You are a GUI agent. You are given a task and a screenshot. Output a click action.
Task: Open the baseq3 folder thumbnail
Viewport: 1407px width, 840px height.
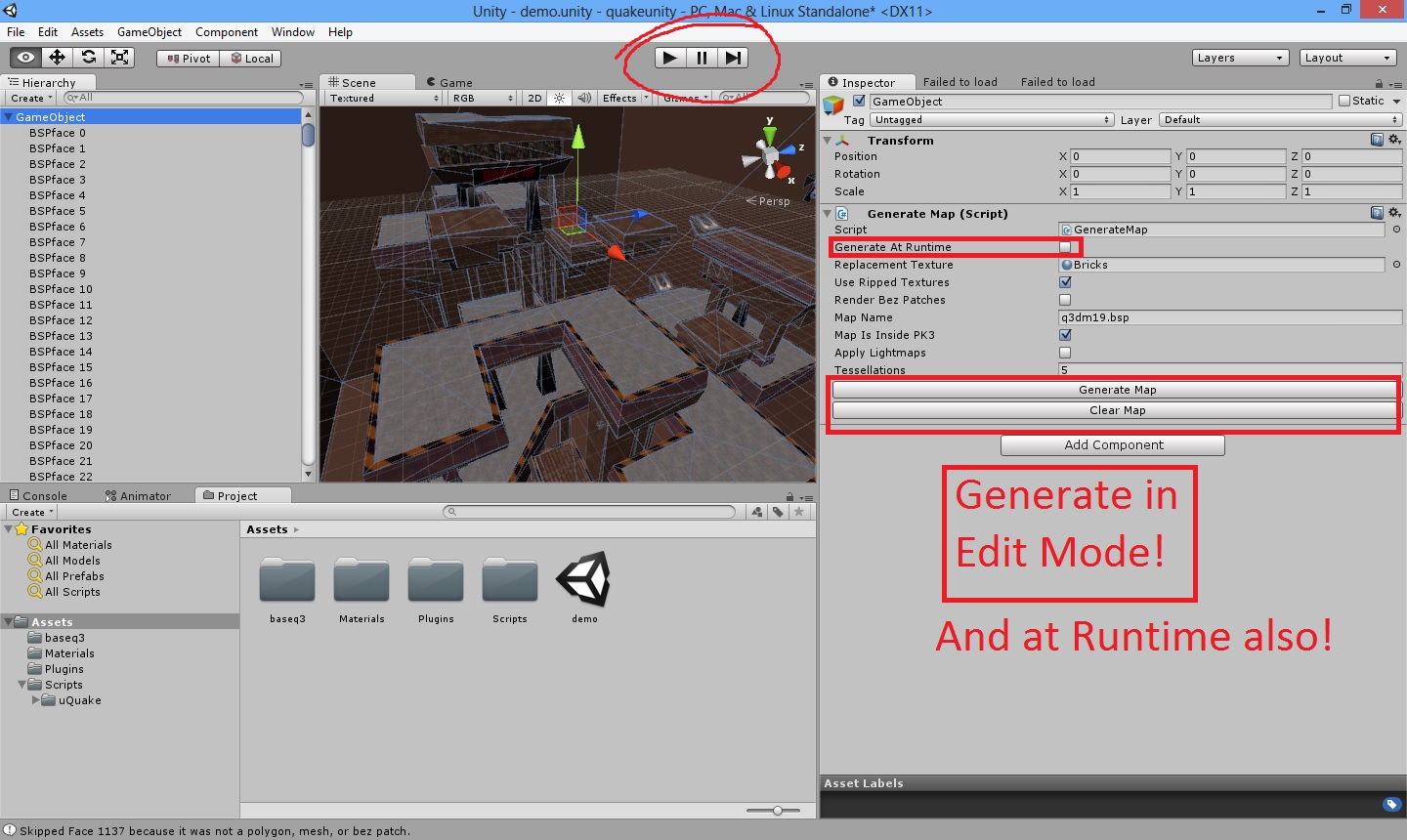tap(287, 581)
